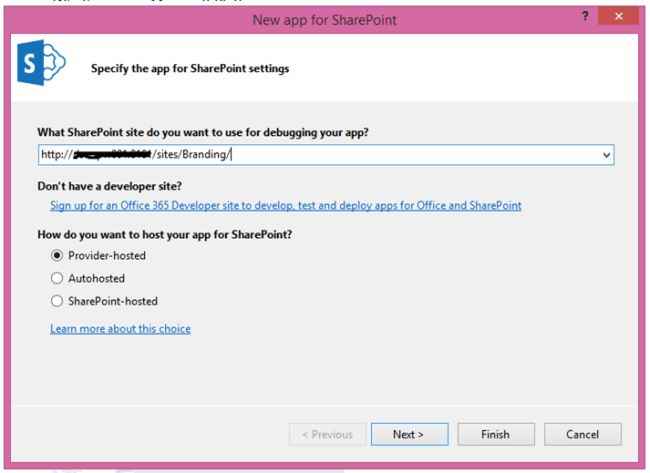
Task: Click the Finish button
Action: (495, 435)
